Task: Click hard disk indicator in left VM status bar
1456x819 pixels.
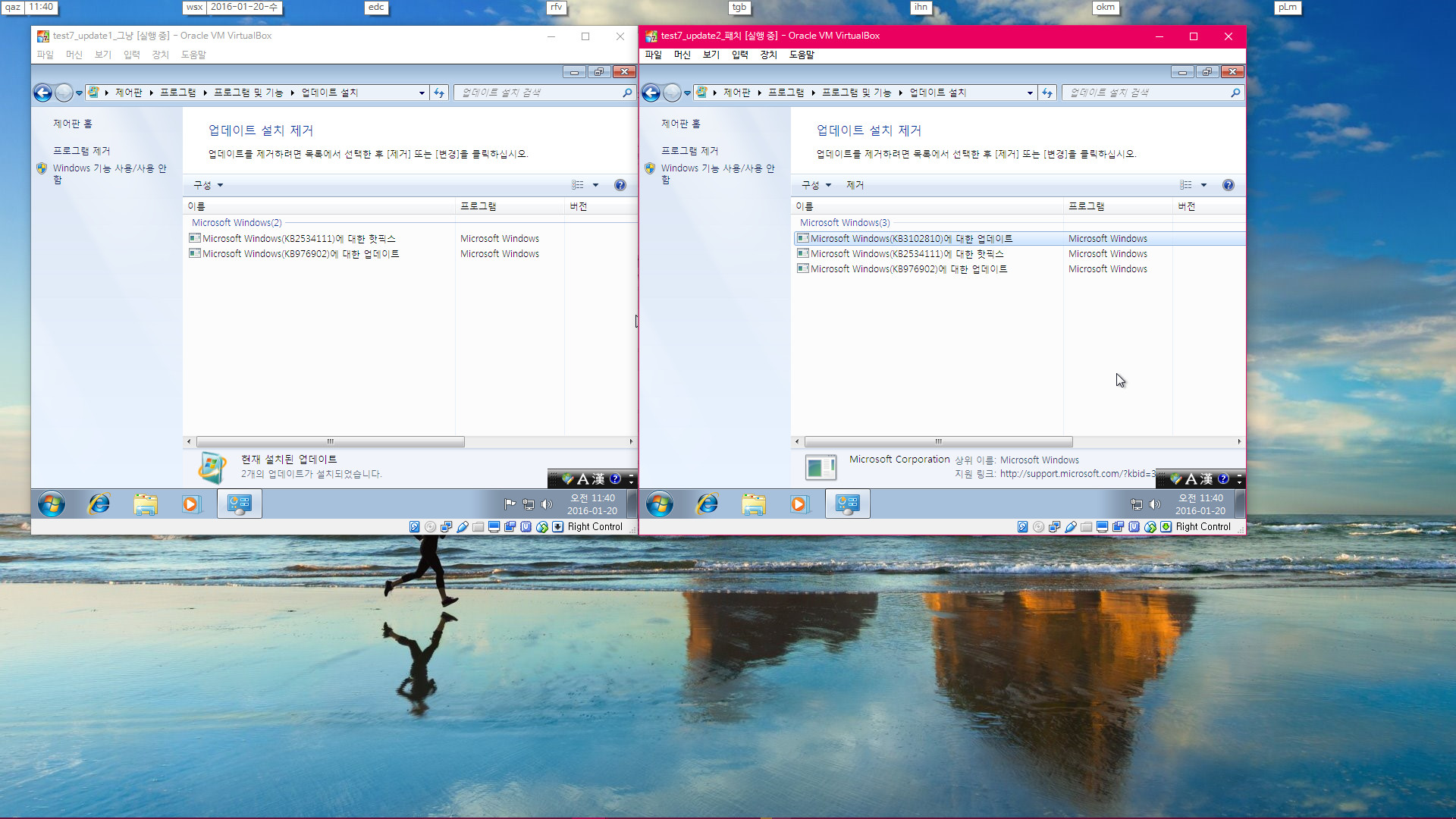Action: (x=415, y=527)
